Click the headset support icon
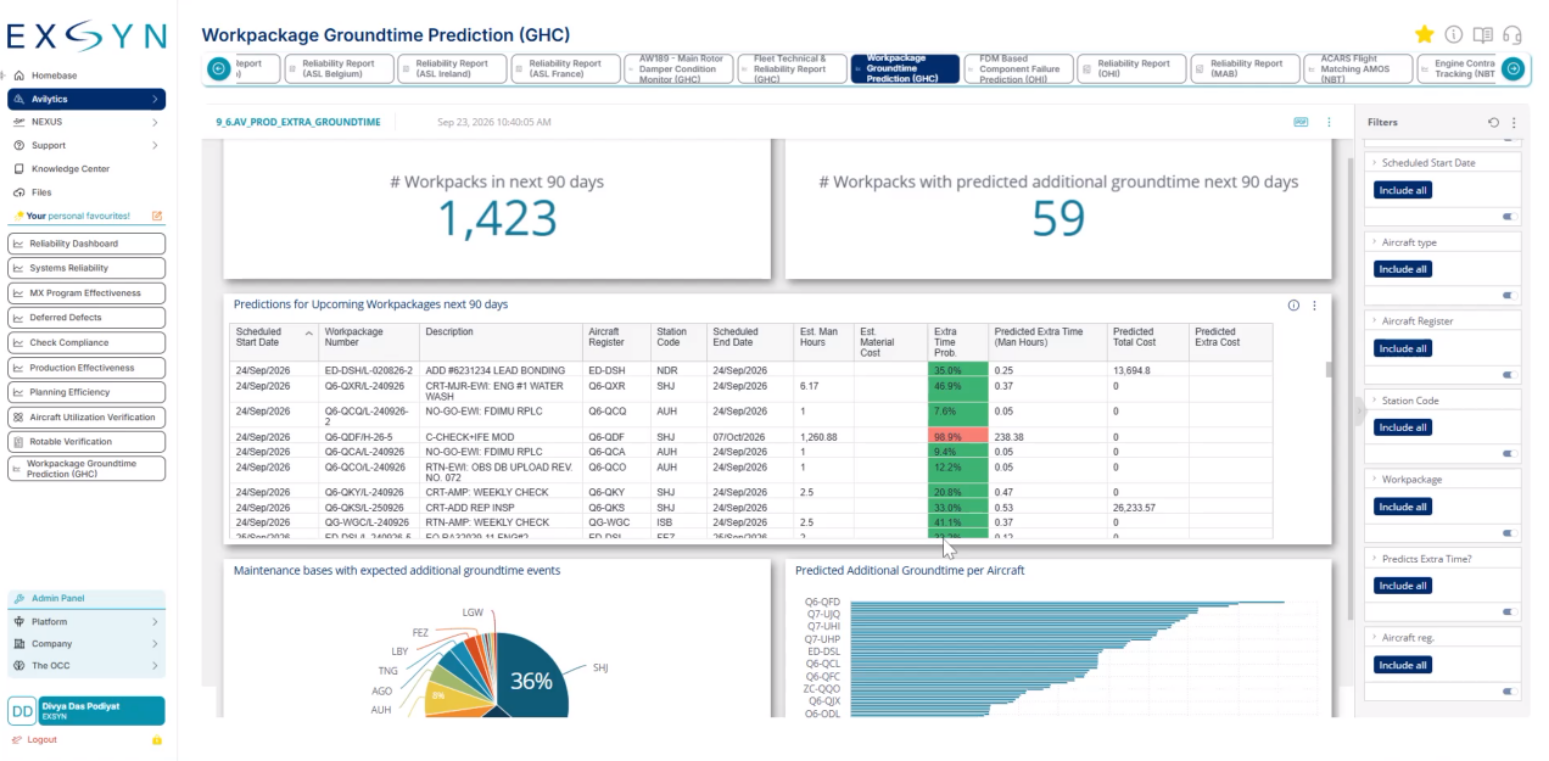 point(1512,35)
